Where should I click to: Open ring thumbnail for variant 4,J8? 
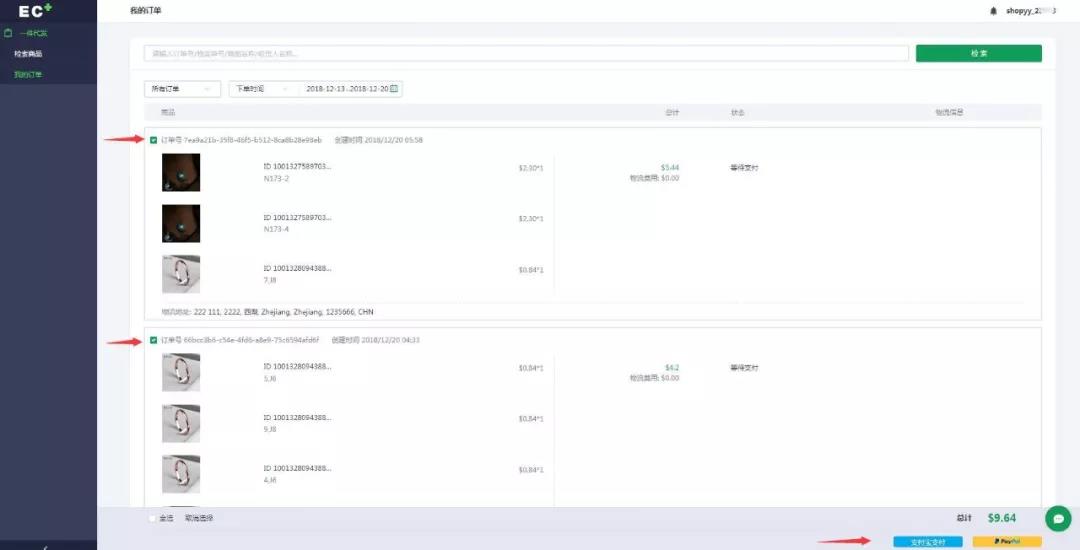181,474
